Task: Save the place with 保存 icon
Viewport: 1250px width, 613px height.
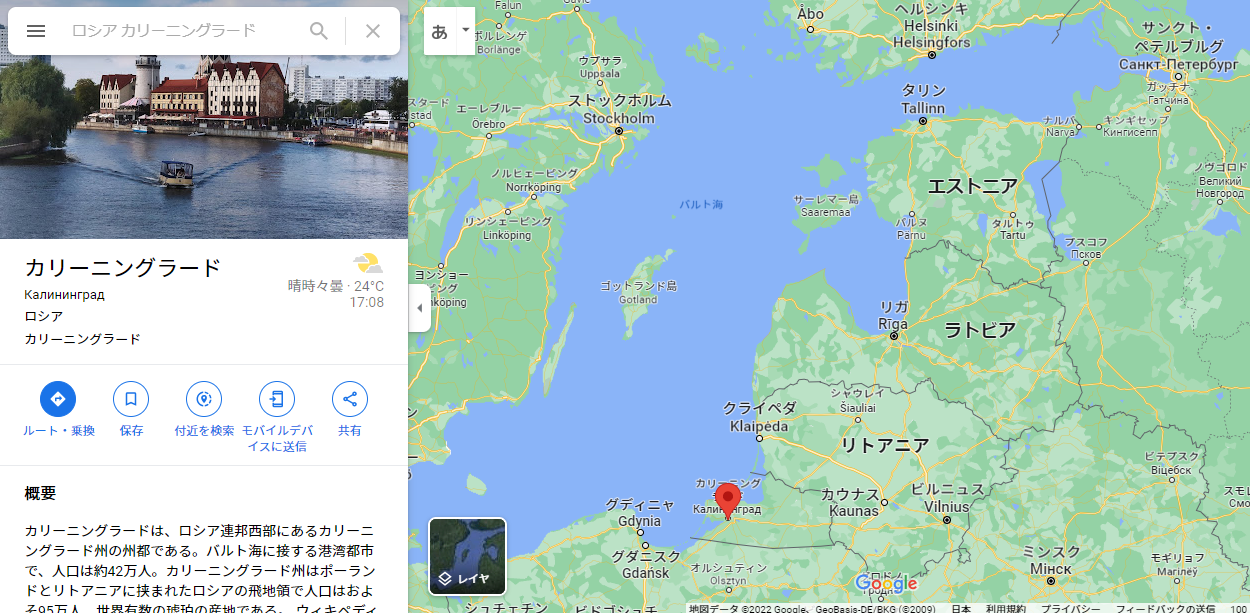Action: point(131,399)
